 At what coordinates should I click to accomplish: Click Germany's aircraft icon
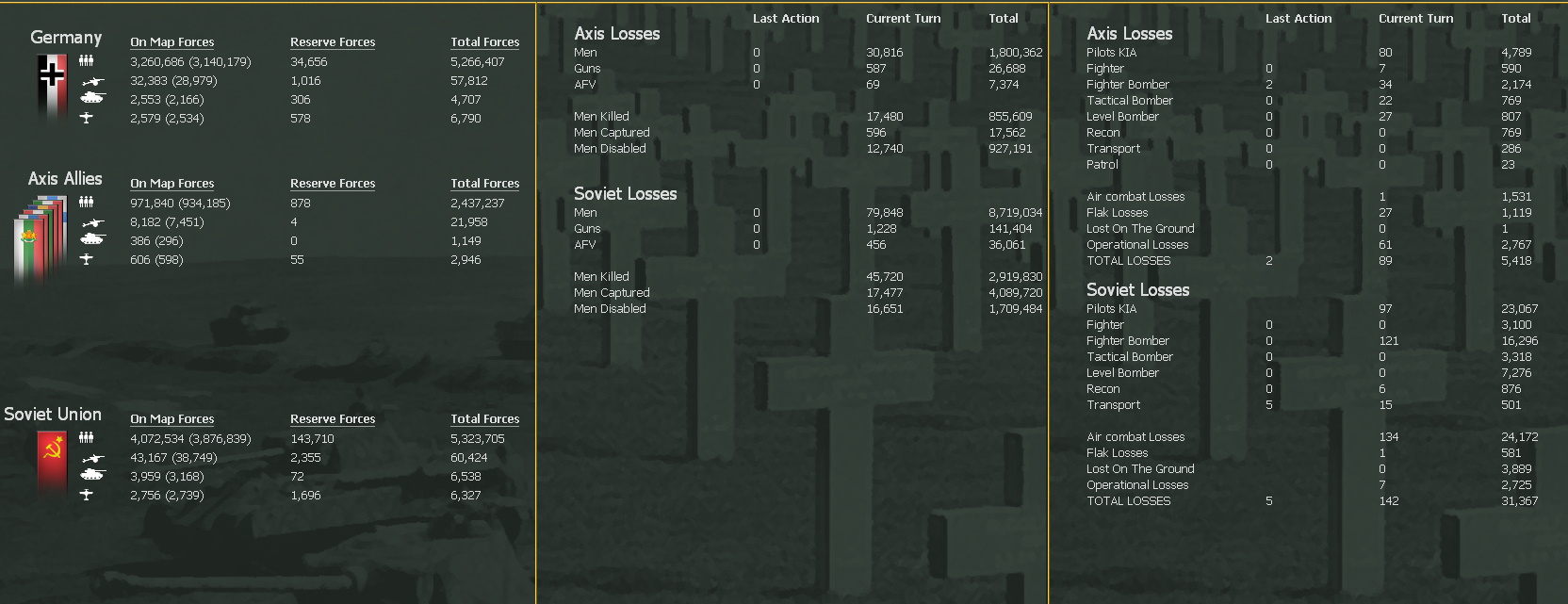pos(86,118)
